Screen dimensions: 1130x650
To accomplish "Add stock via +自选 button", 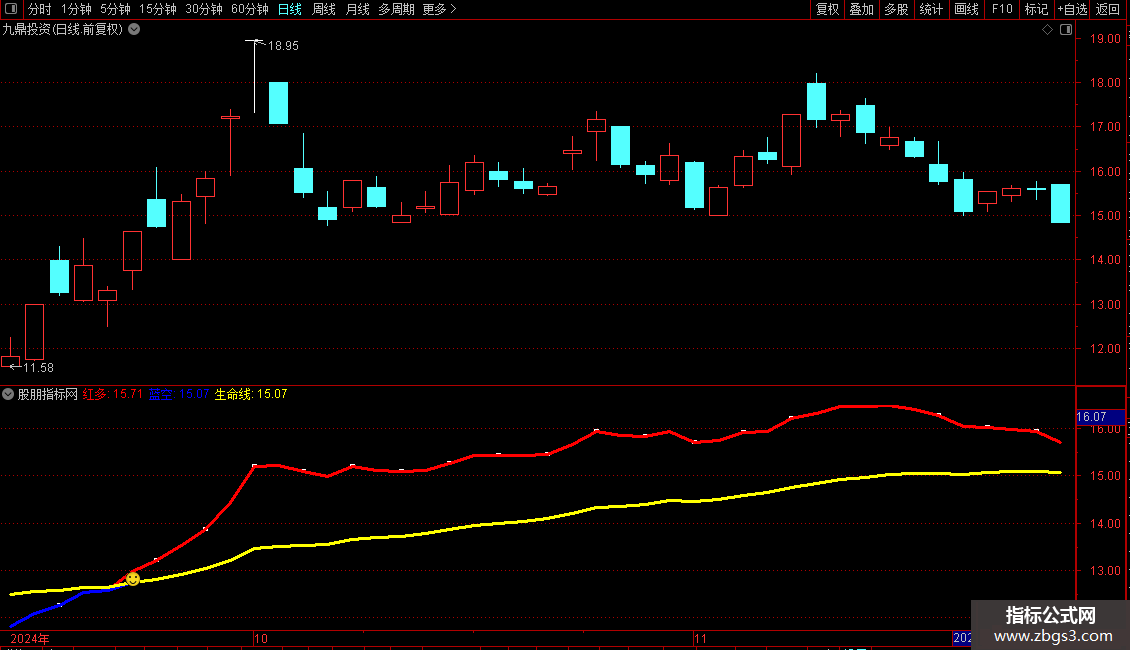I will [x=1072, y=9].
